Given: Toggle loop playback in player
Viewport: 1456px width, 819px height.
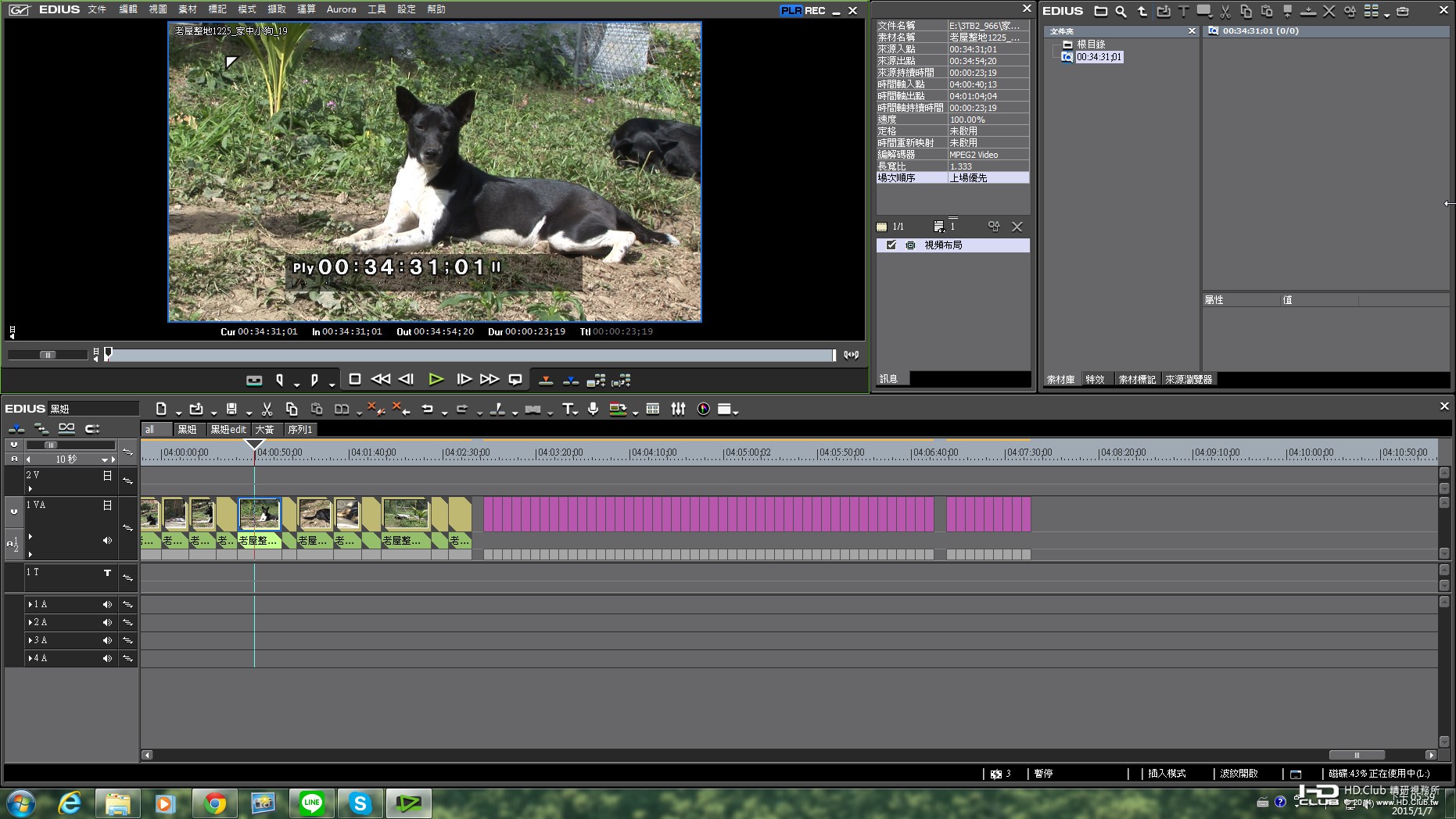Looking at the screenshot, I should point(515,380).
